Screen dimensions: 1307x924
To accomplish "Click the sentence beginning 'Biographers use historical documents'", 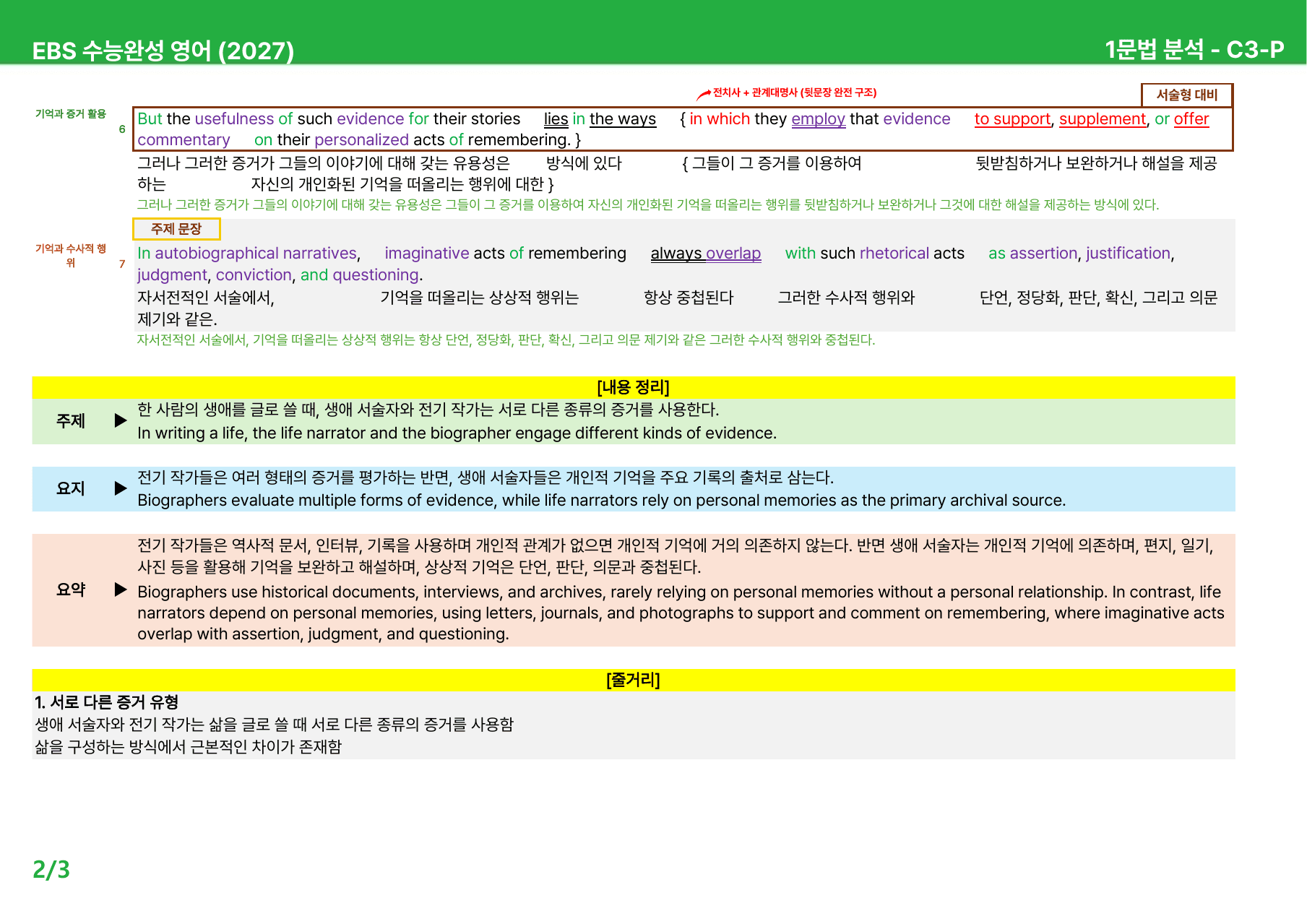I will [x=681, y=613].
